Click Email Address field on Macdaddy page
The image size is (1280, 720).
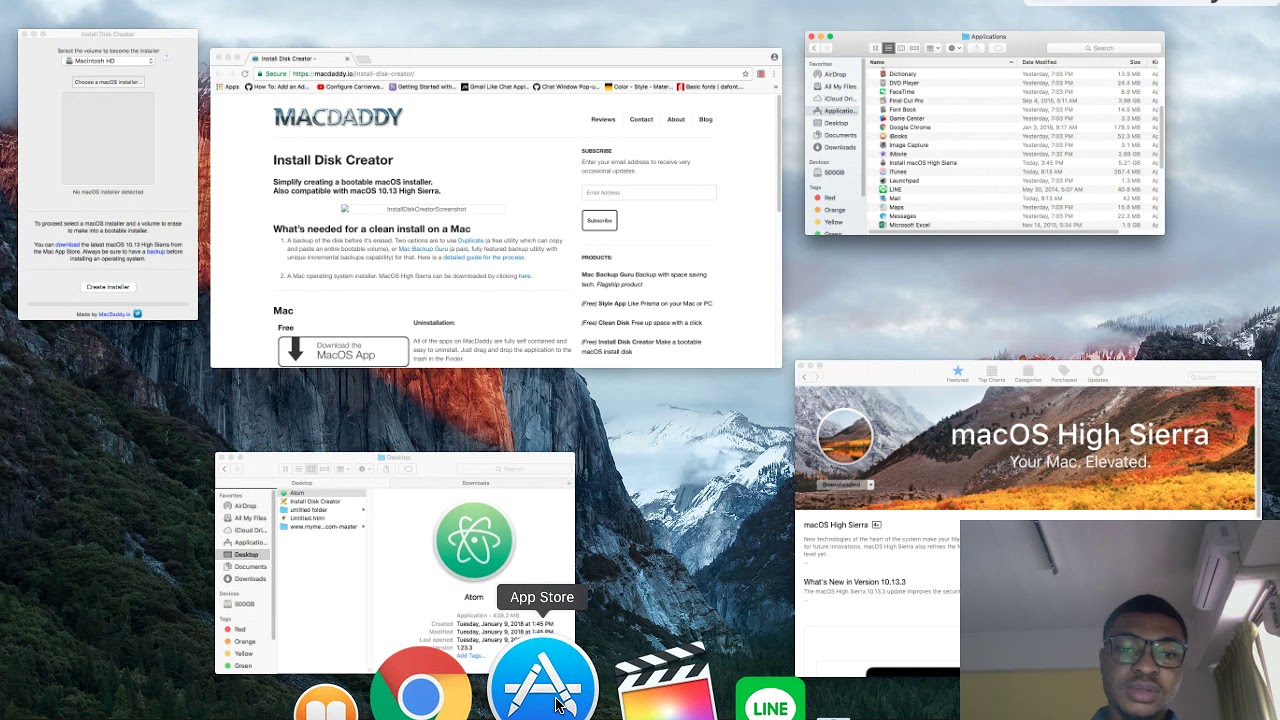[649, 192]
